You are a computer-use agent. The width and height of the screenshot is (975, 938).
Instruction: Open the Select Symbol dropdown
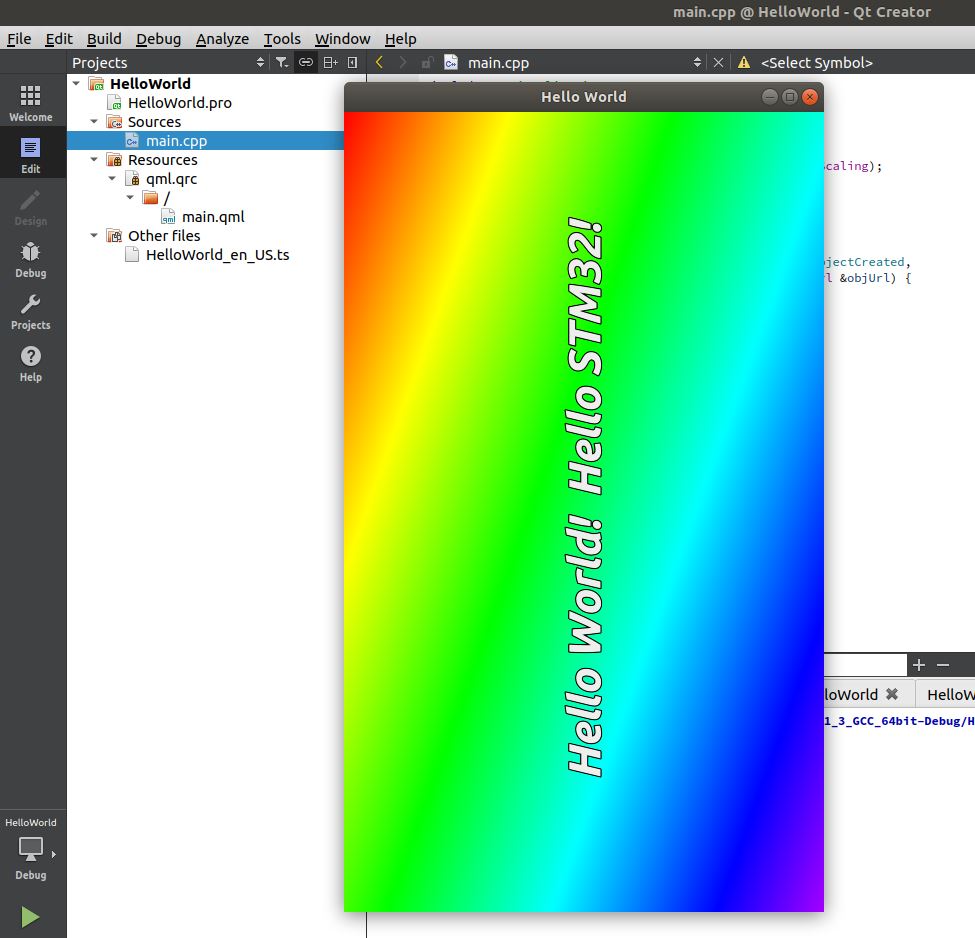click(x=816, y=63)
